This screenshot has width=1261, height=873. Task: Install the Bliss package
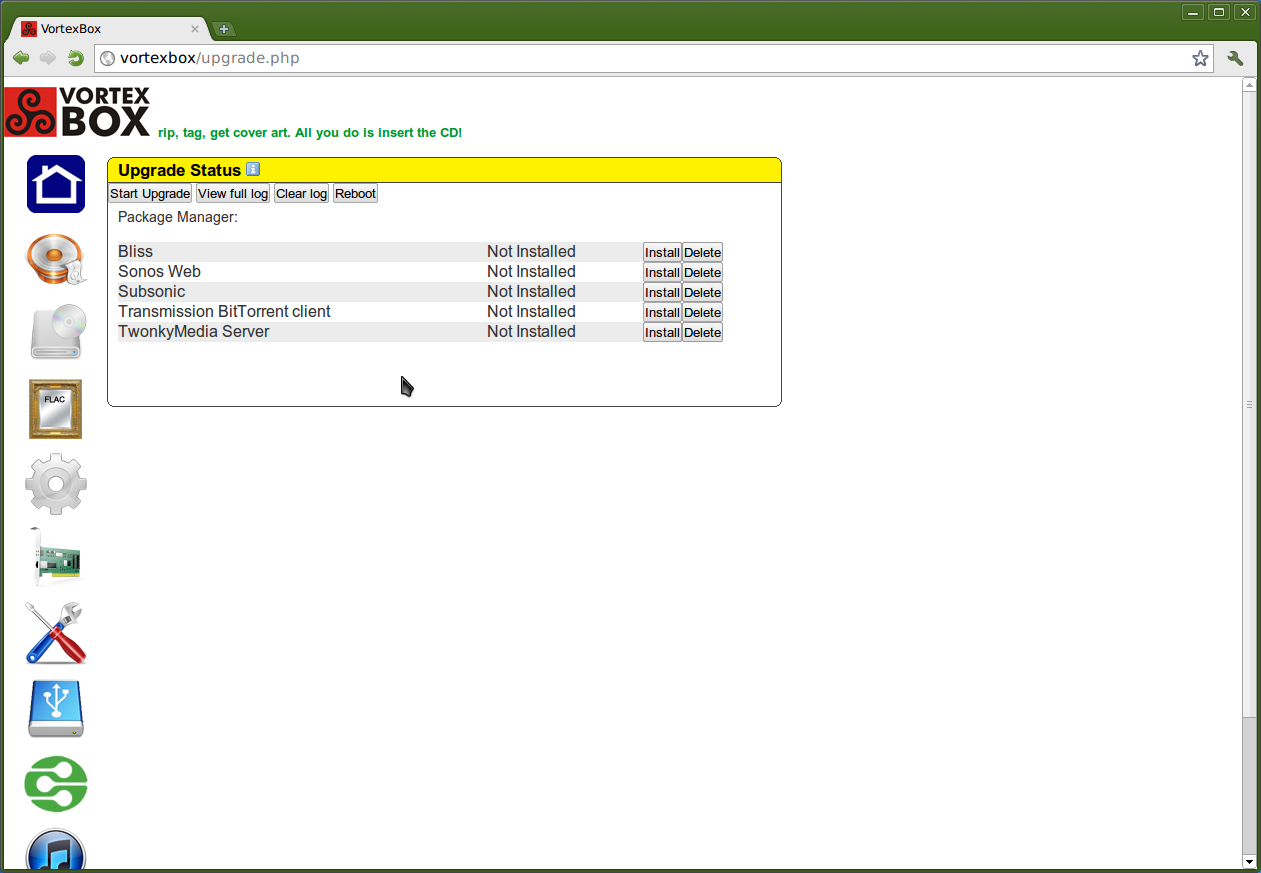[x=662, y=253]
